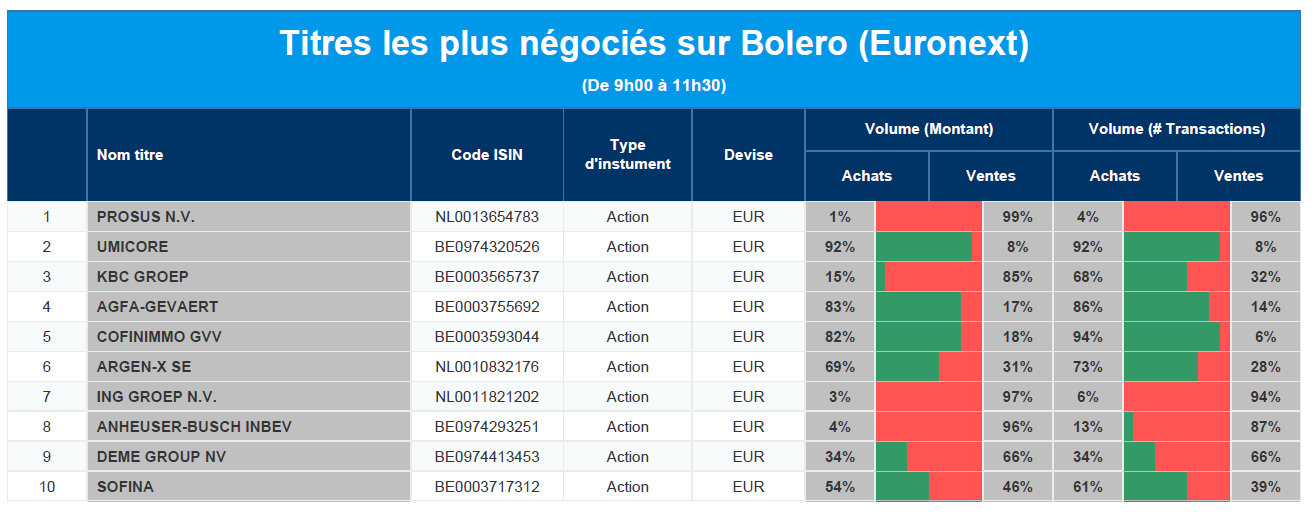Click "Achats" header under Volume (Montant)

(x=867, y=176)
